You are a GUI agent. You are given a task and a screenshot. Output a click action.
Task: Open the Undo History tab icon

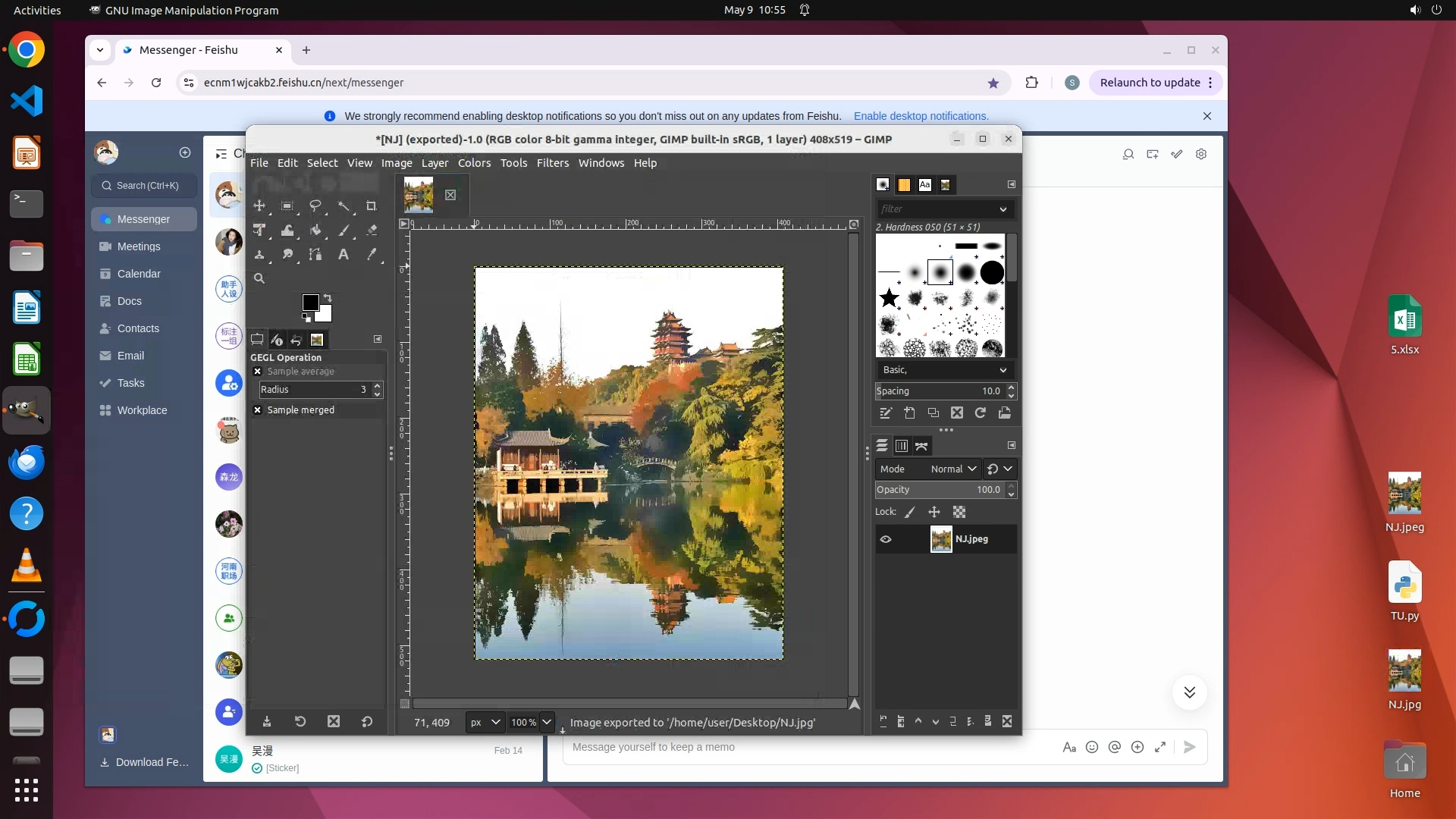[297, 340]
